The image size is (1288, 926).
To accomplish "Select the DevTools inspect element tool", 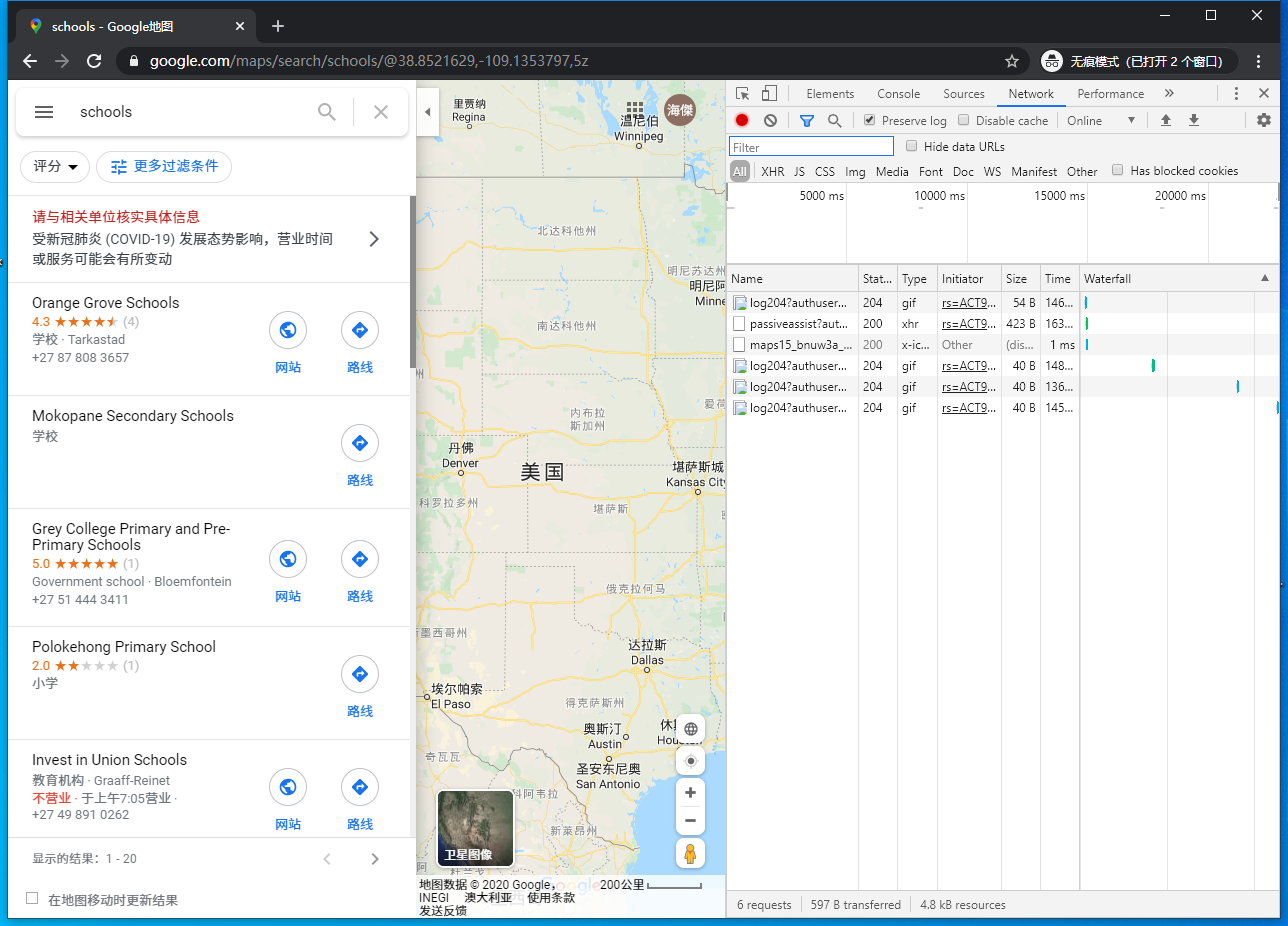I will point(743,93).
